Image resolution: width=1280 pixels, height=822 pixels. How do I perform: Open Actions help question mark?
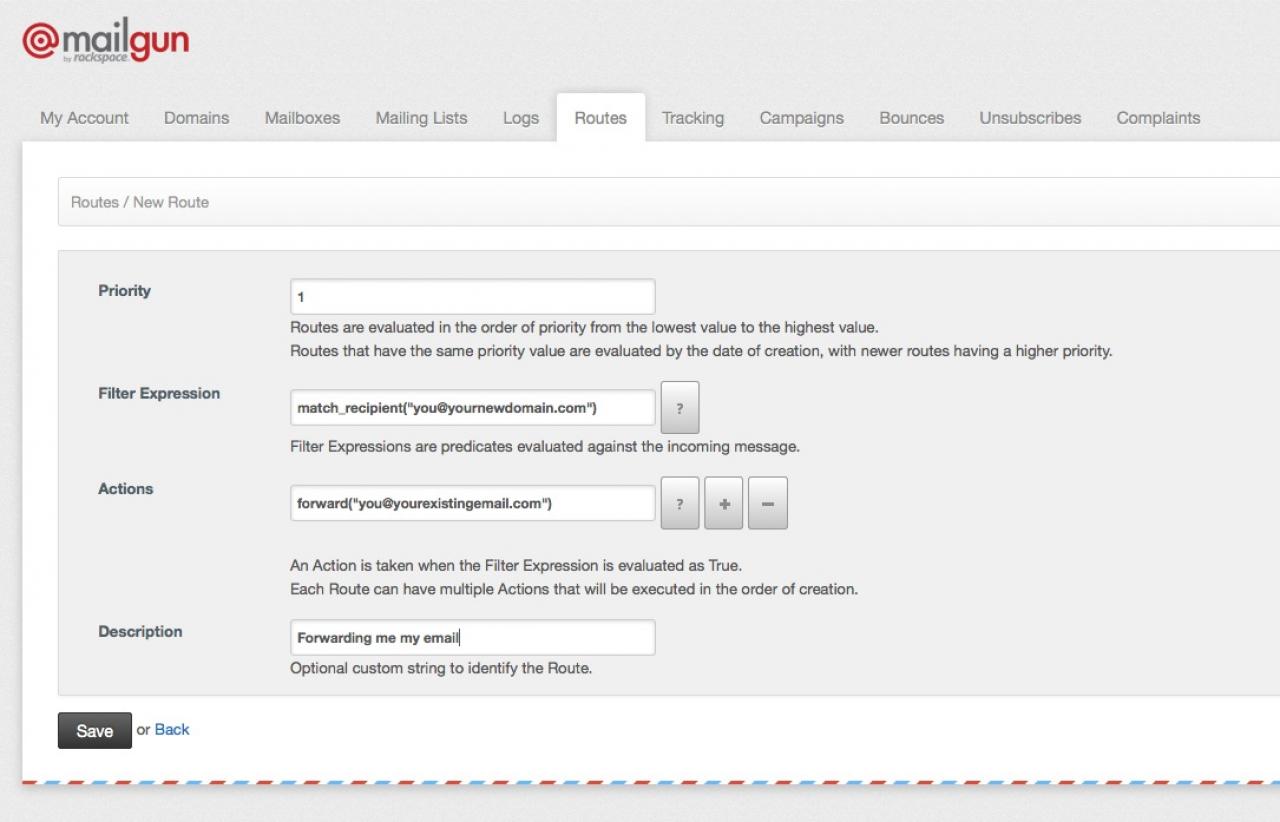(x=680, y=503)
